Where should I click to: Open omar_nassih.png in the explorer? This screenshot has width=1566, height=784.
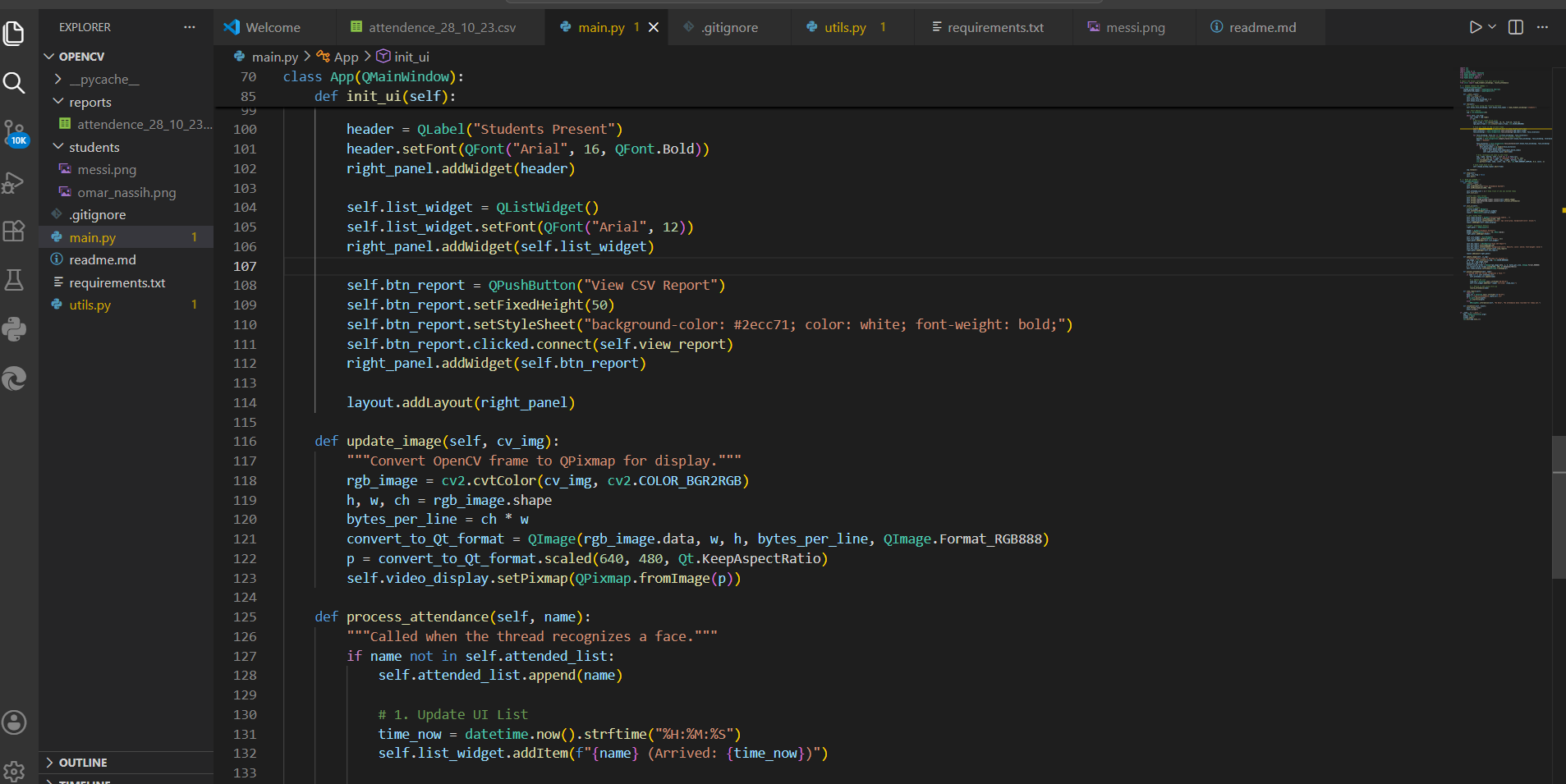126,192
